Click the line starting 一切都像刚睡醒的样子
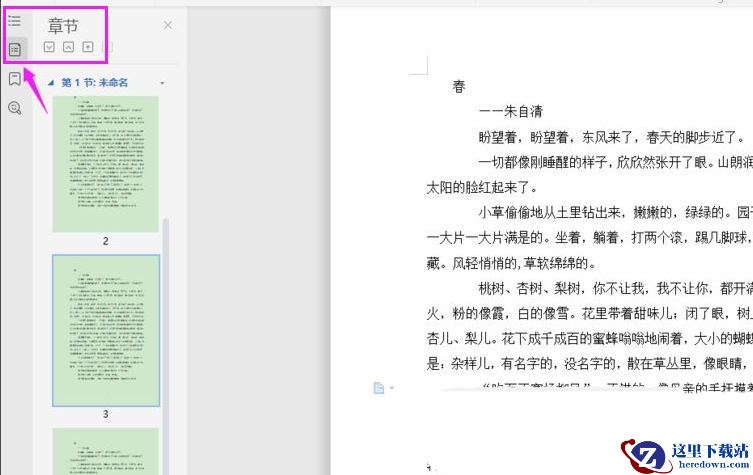Screen dimensions: 753x475 pyautogui.click(x=616, y=162)
